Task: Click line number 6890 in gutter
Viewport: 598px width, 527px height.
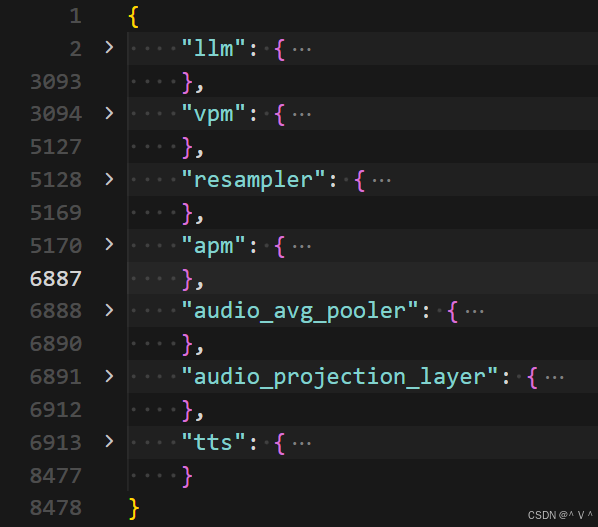Action: 56,344
